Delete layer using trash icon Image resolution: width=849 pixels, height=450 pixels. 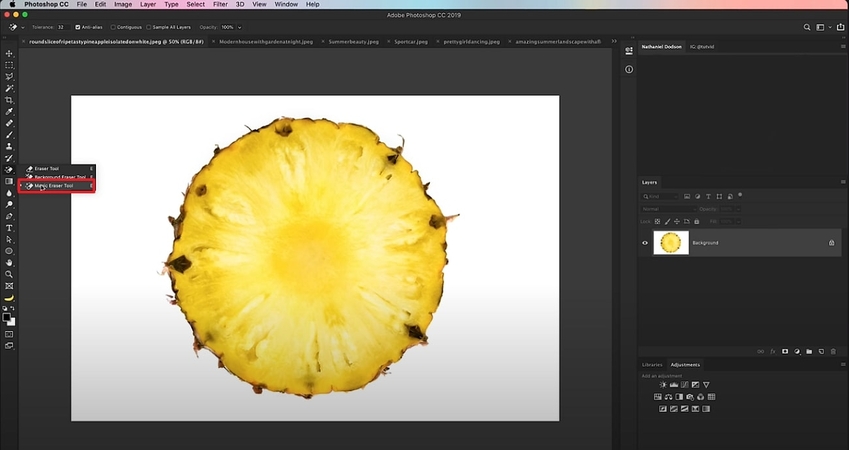click(833, 351)
